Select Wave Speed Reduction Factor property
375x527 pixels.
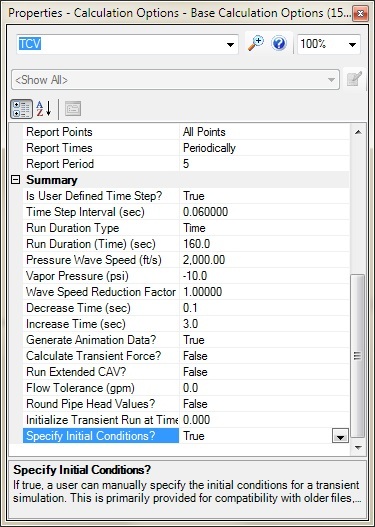point(101,292)
